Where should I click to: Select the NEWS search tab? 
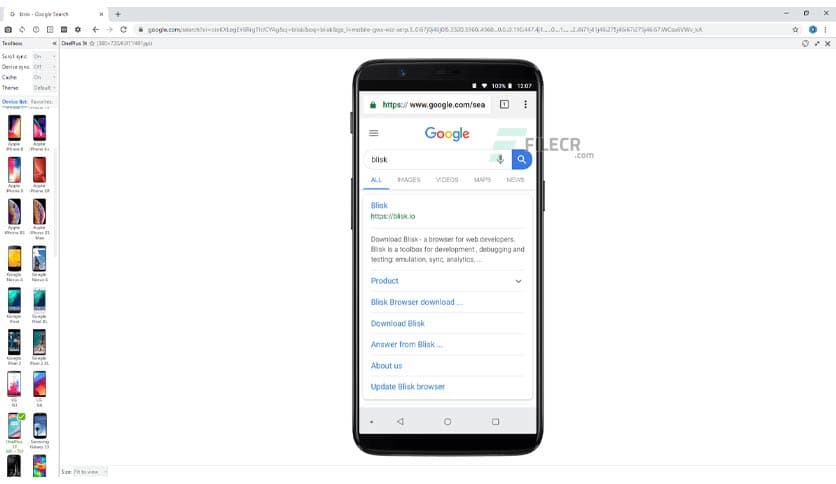coord(515,180)
